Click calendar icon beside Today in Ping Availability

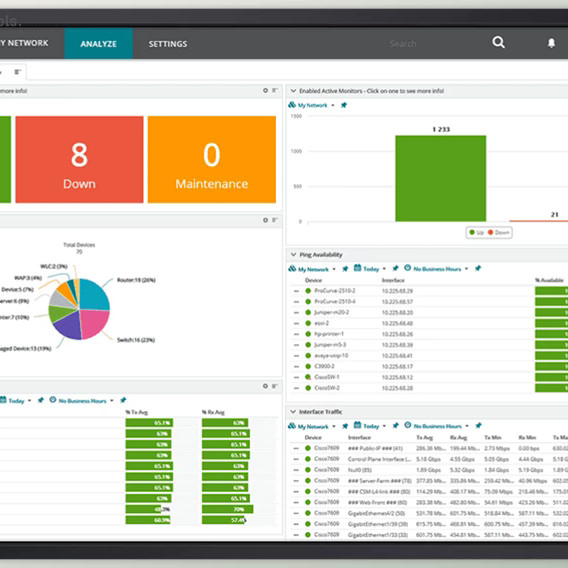tap(357, 268)
